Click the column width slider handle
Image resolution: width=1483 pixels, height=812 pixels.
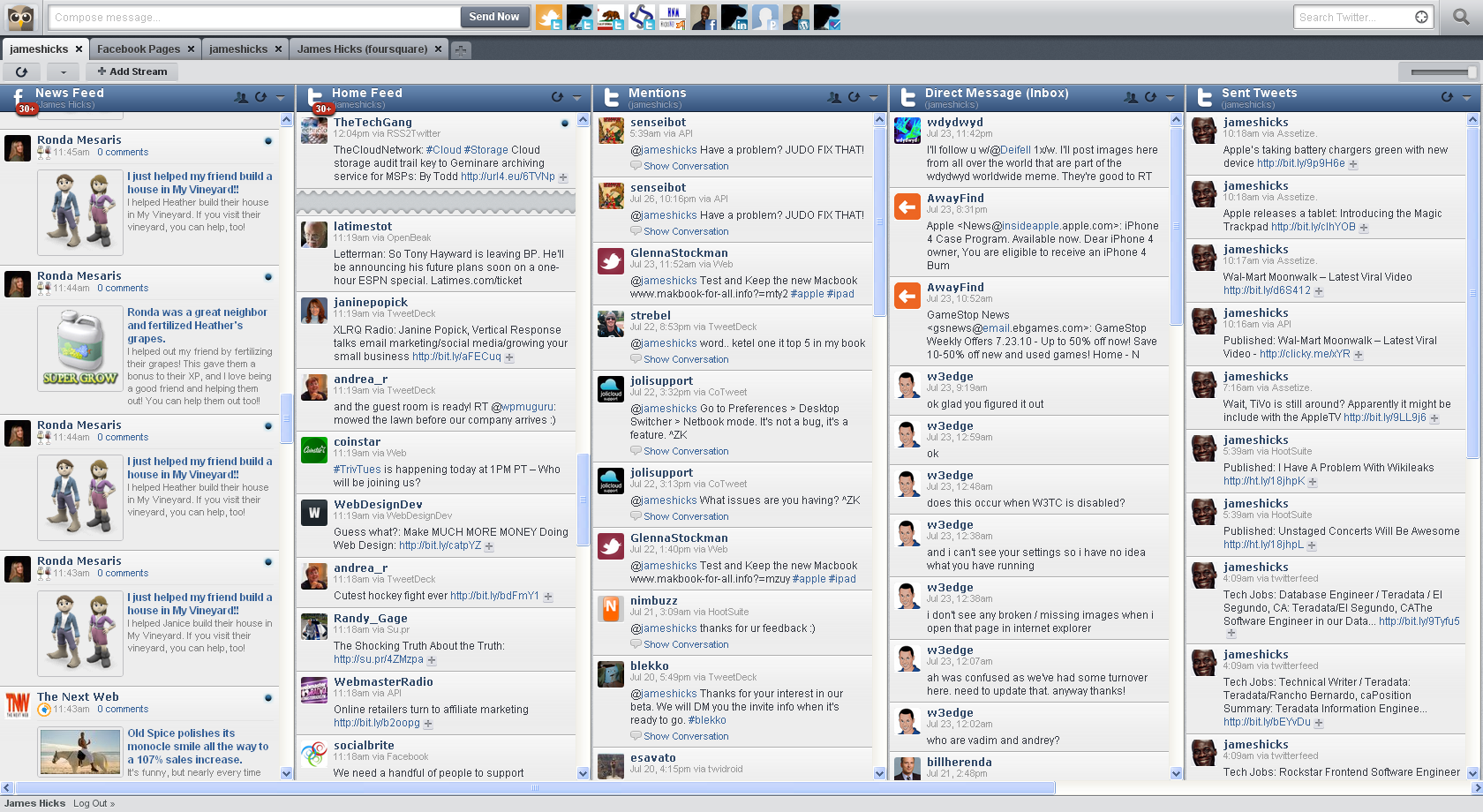coord(1471,71)
